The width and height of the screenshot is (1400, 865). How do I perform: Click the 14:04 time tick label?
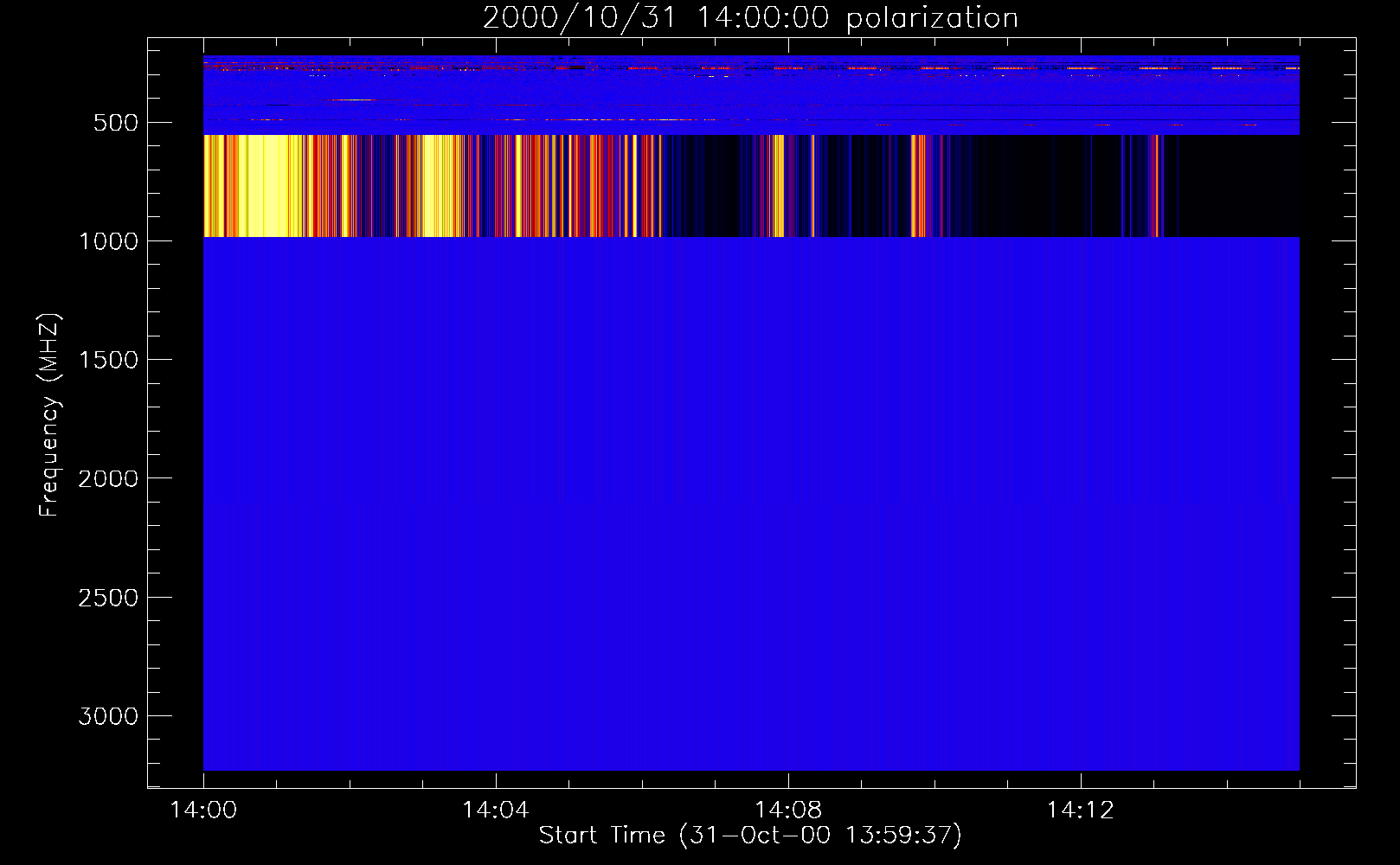click(x=495, y=811)
